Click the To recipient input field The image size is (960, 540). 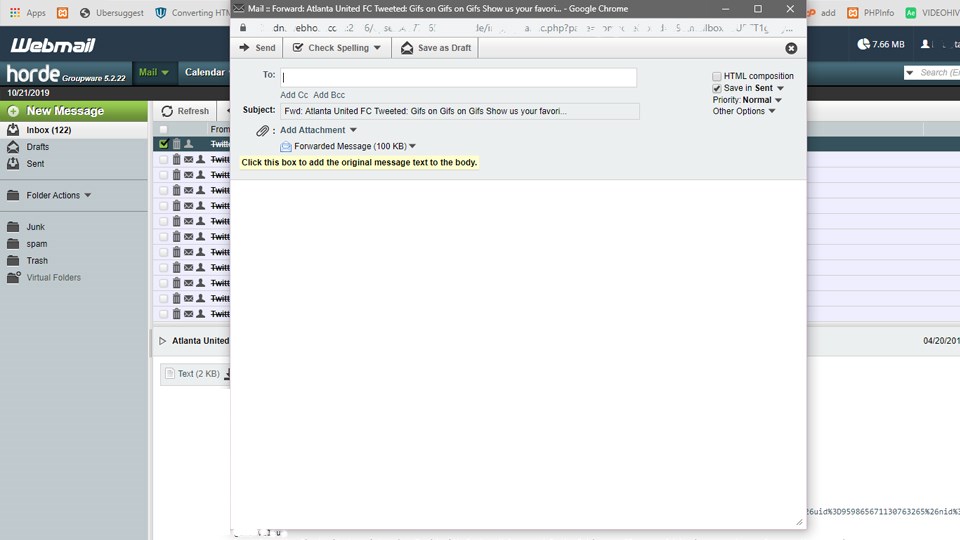458,77
